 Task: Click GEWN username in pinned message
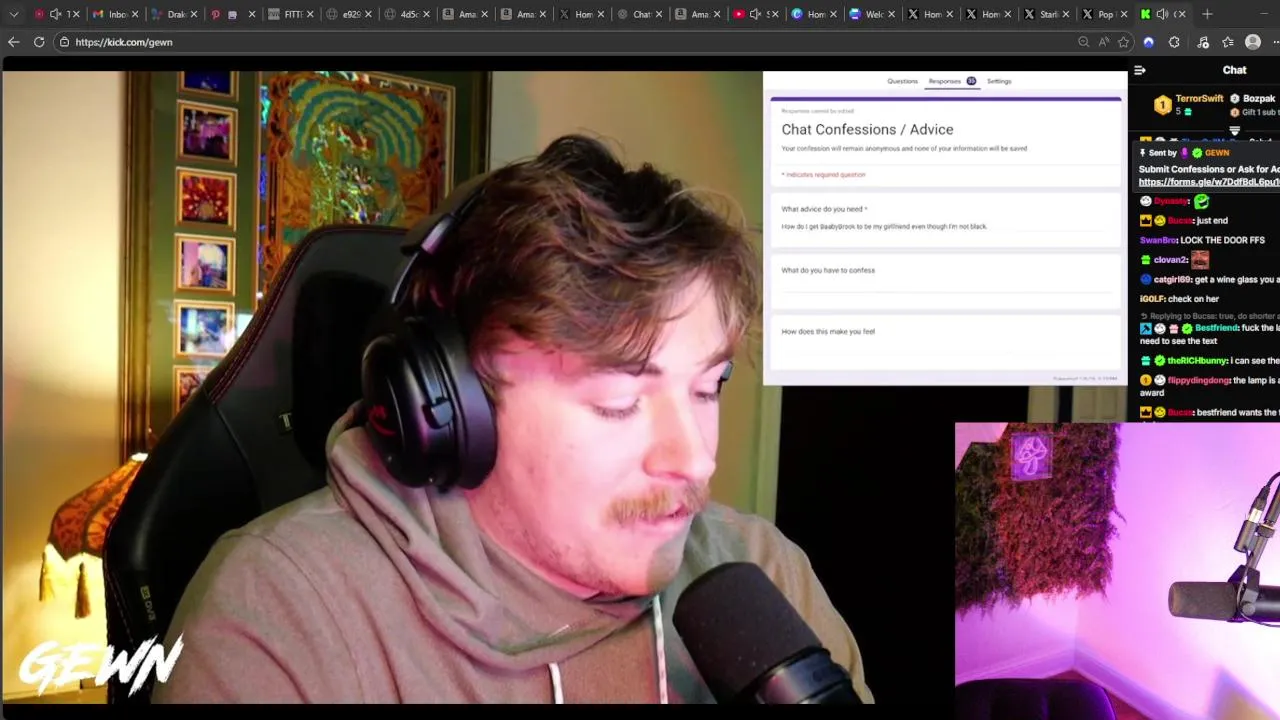point(1217,153)
